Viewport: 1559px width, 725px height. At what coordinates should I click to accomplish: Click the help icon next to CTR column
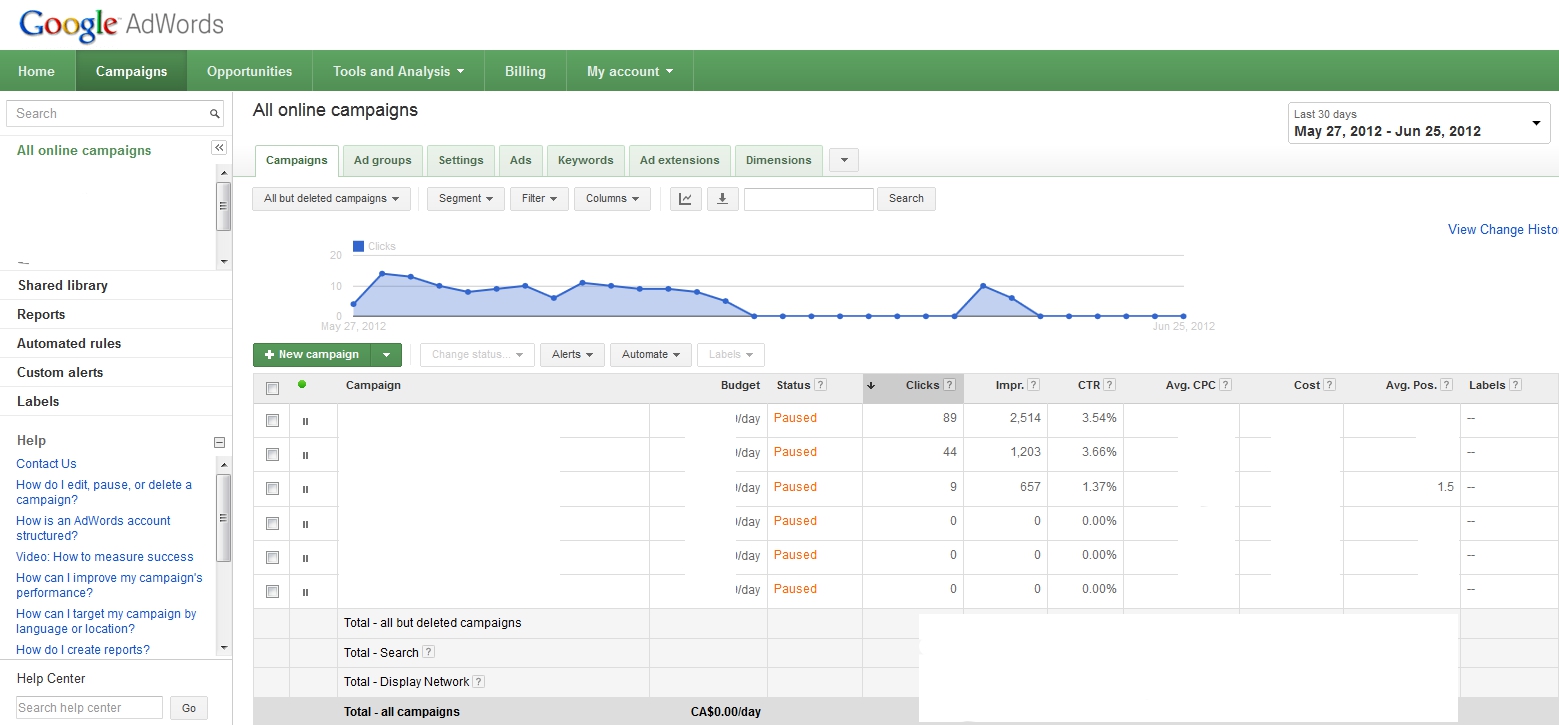point(1109,385)
